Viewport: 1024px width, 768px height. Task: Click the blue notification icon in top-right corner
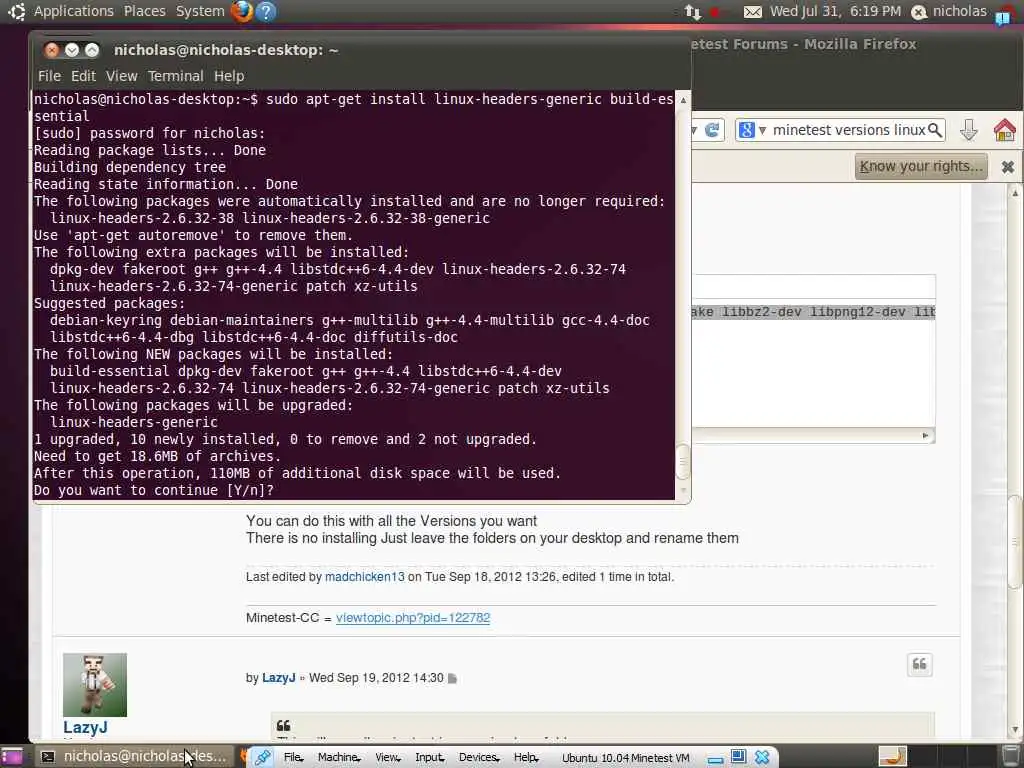click(1003, 16)
